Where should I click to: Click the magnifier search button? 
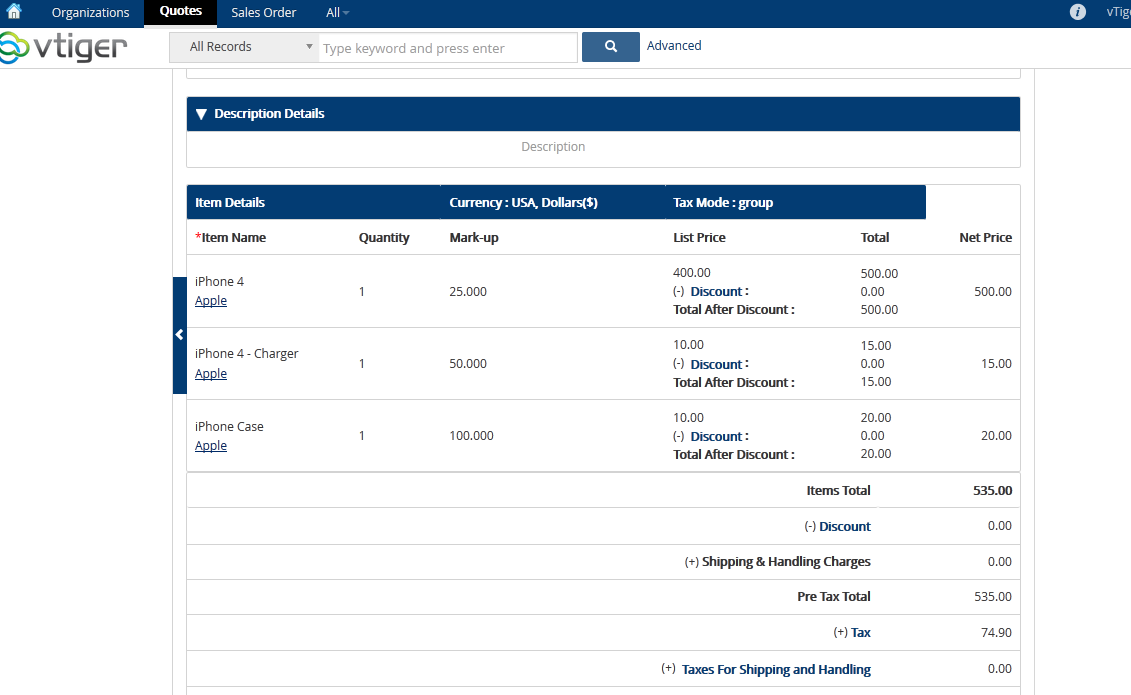coord(610,46)
